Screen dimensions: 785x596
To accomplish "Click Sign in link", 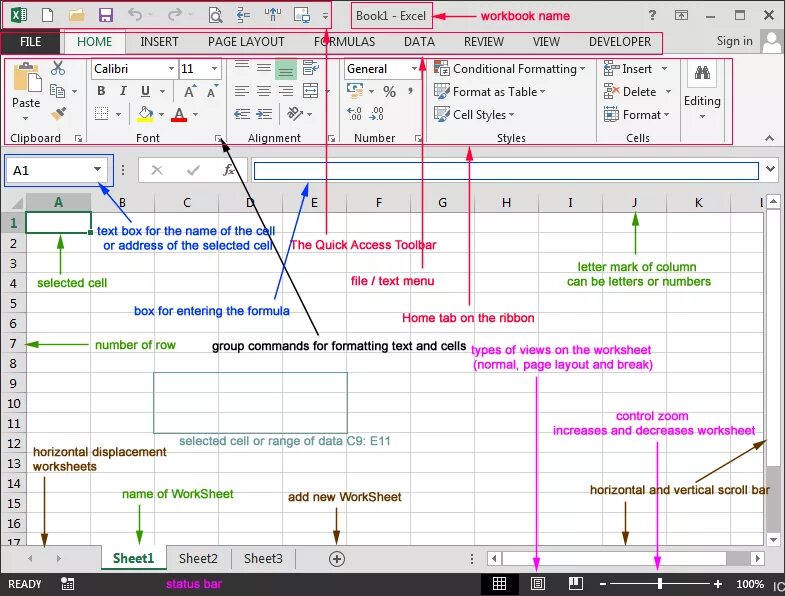I will 734,41.
